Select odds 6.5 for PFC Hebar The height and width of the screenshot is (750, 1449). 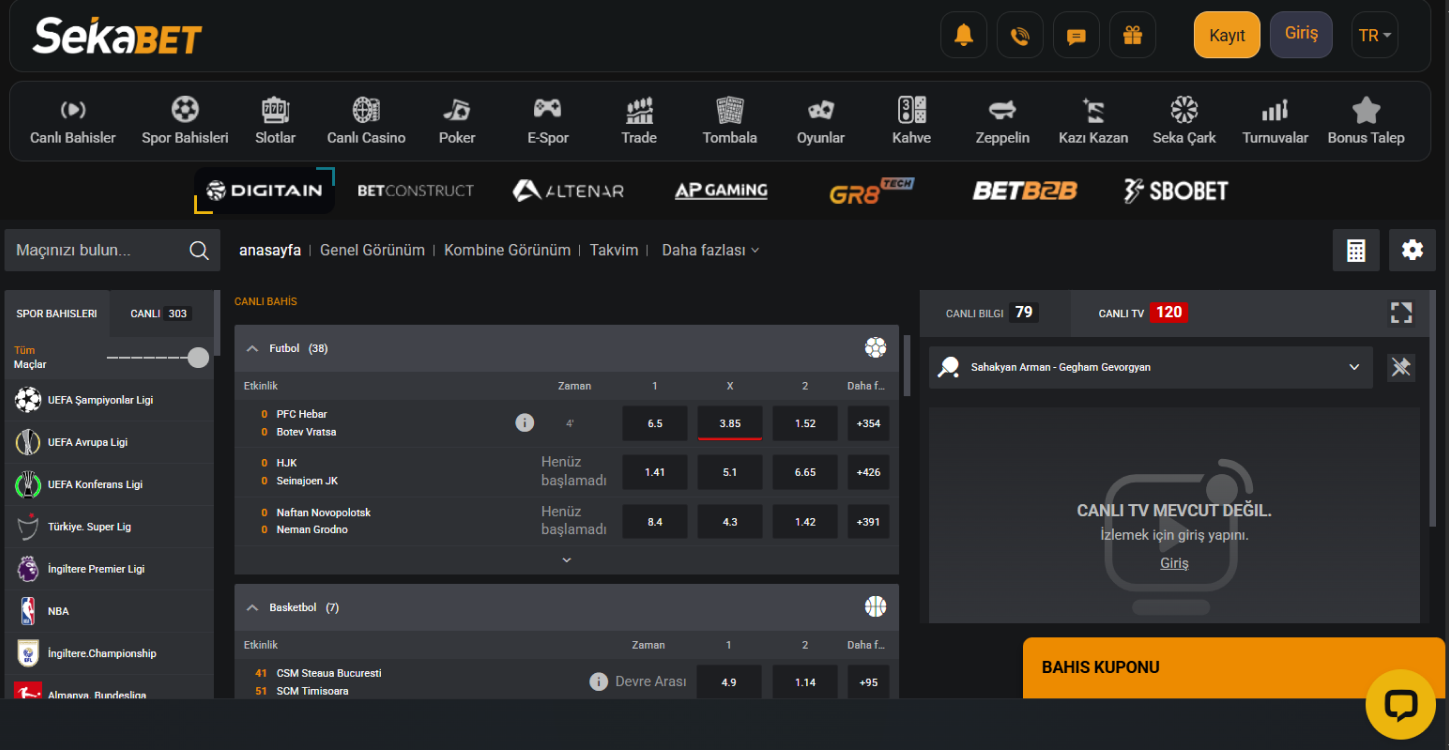[x=655, y=423]
